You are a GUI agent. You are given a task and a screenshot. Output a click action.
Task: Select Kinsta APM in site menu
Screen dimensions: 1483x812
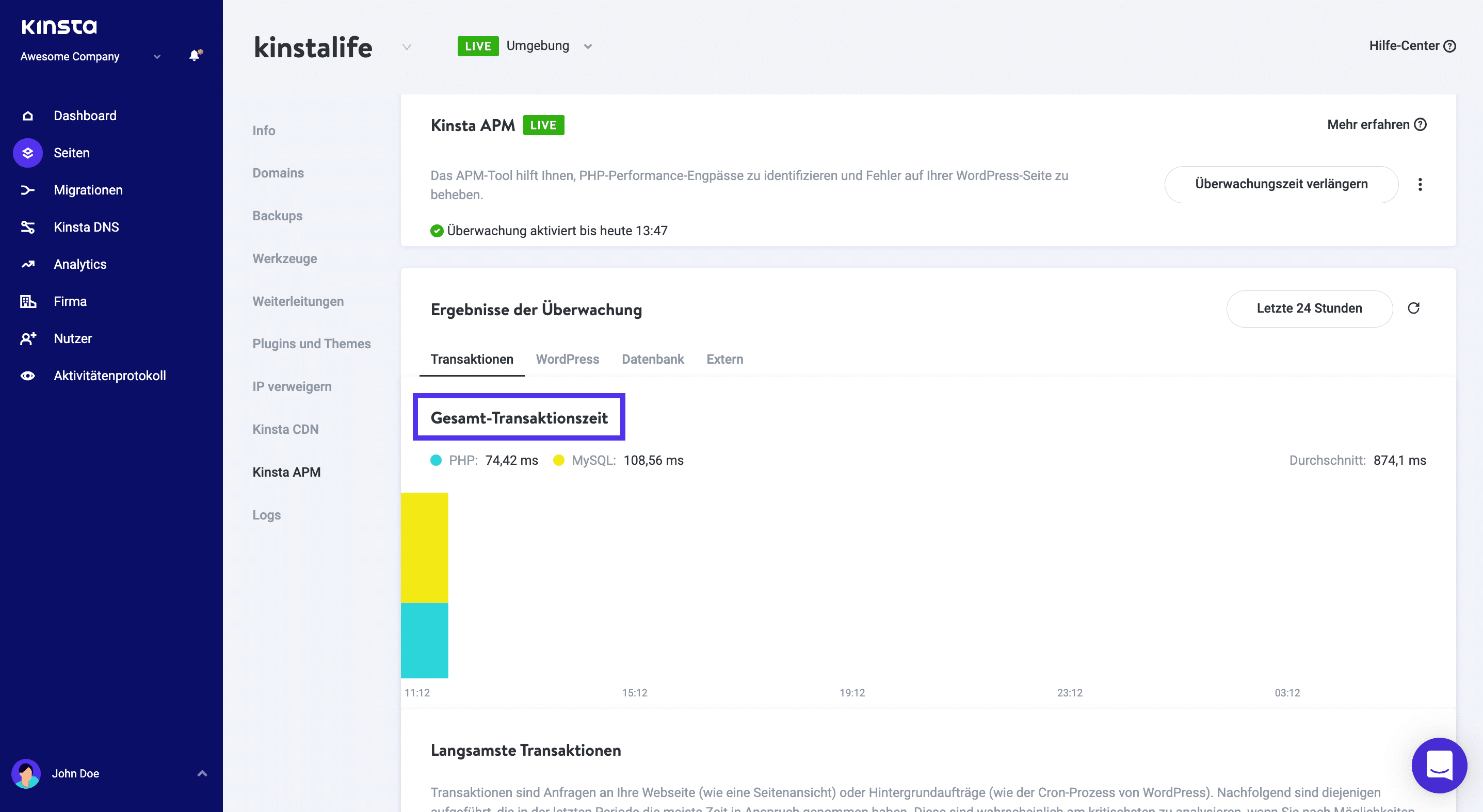(287, 472)
